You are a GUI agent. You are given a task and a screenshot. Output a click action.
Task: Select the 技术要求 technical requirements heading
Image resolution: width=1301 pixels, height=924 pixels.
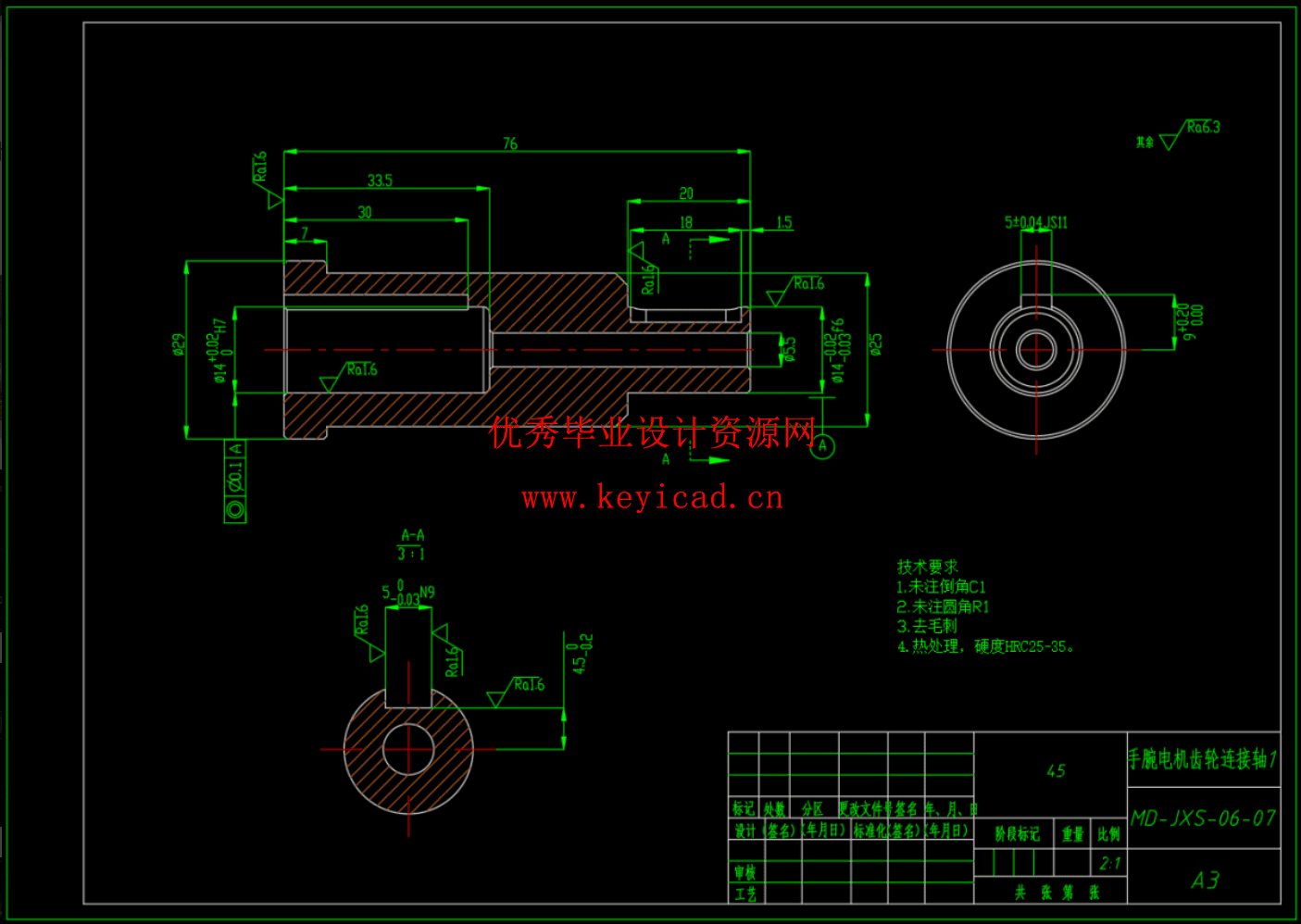[x=927, y=566]
